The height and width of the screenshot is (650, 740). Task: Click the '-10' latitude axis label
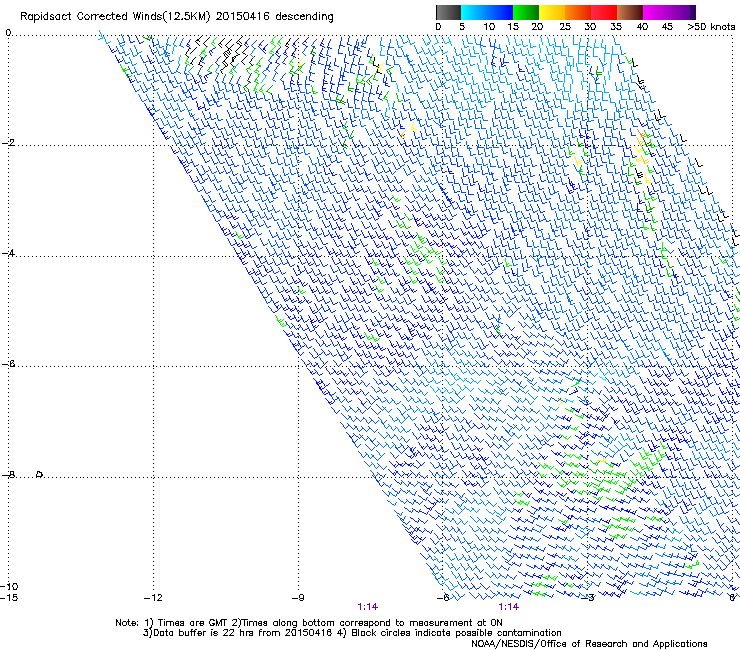9,586
